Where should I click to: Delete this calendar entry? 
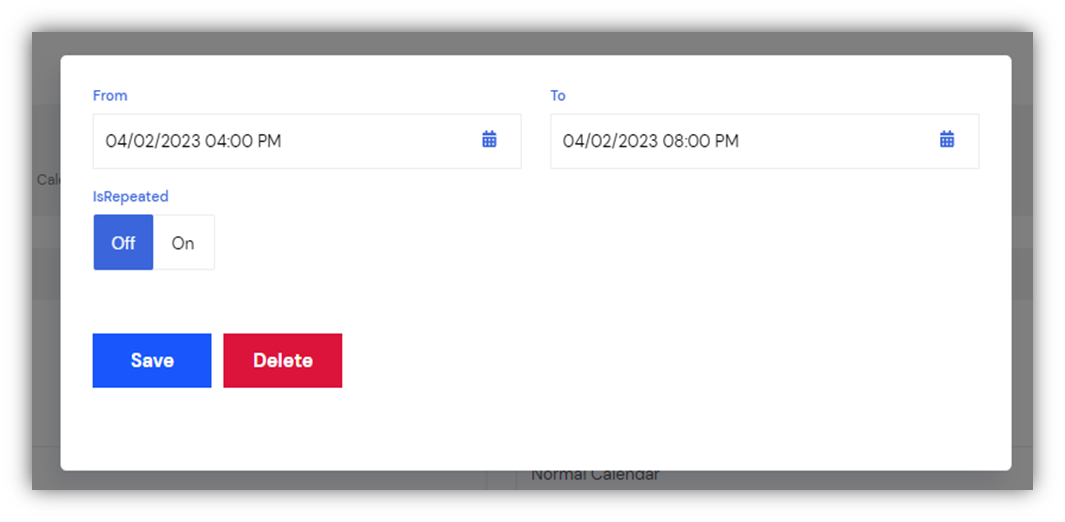pos(283,360)
